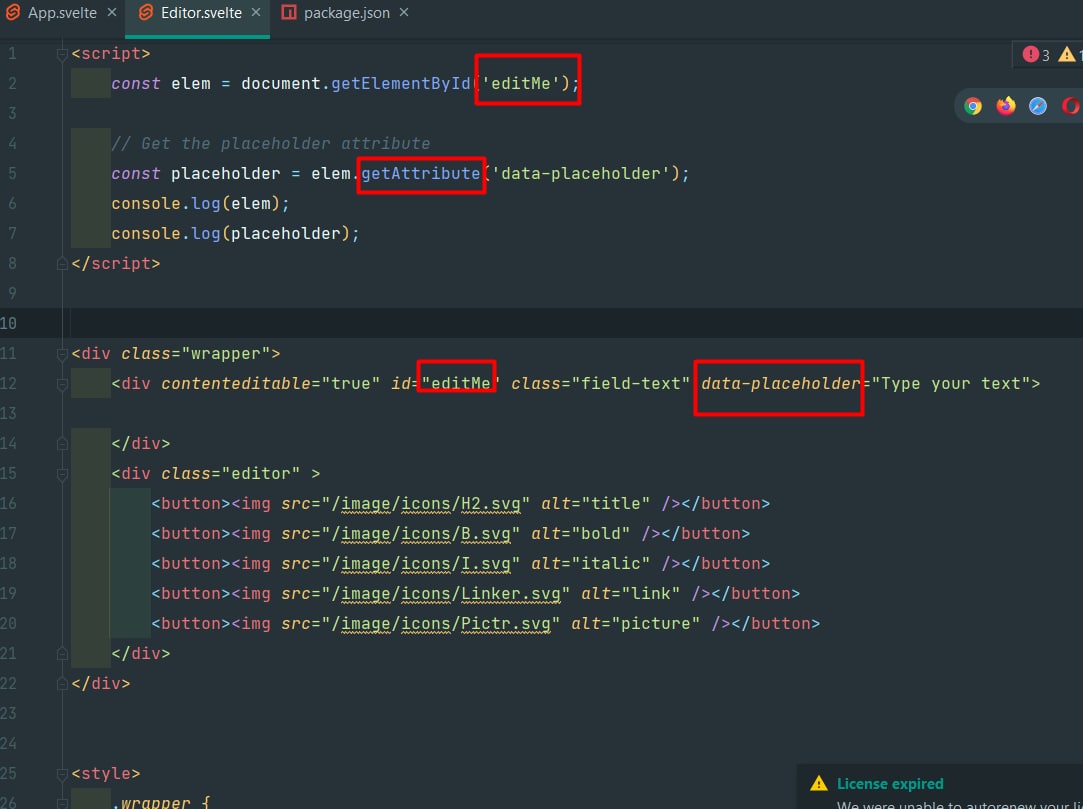The height and width of the screenshot is (809, 1083).
Task: Click line number 10 in the gutter
Action: click(x=8, y=323)
